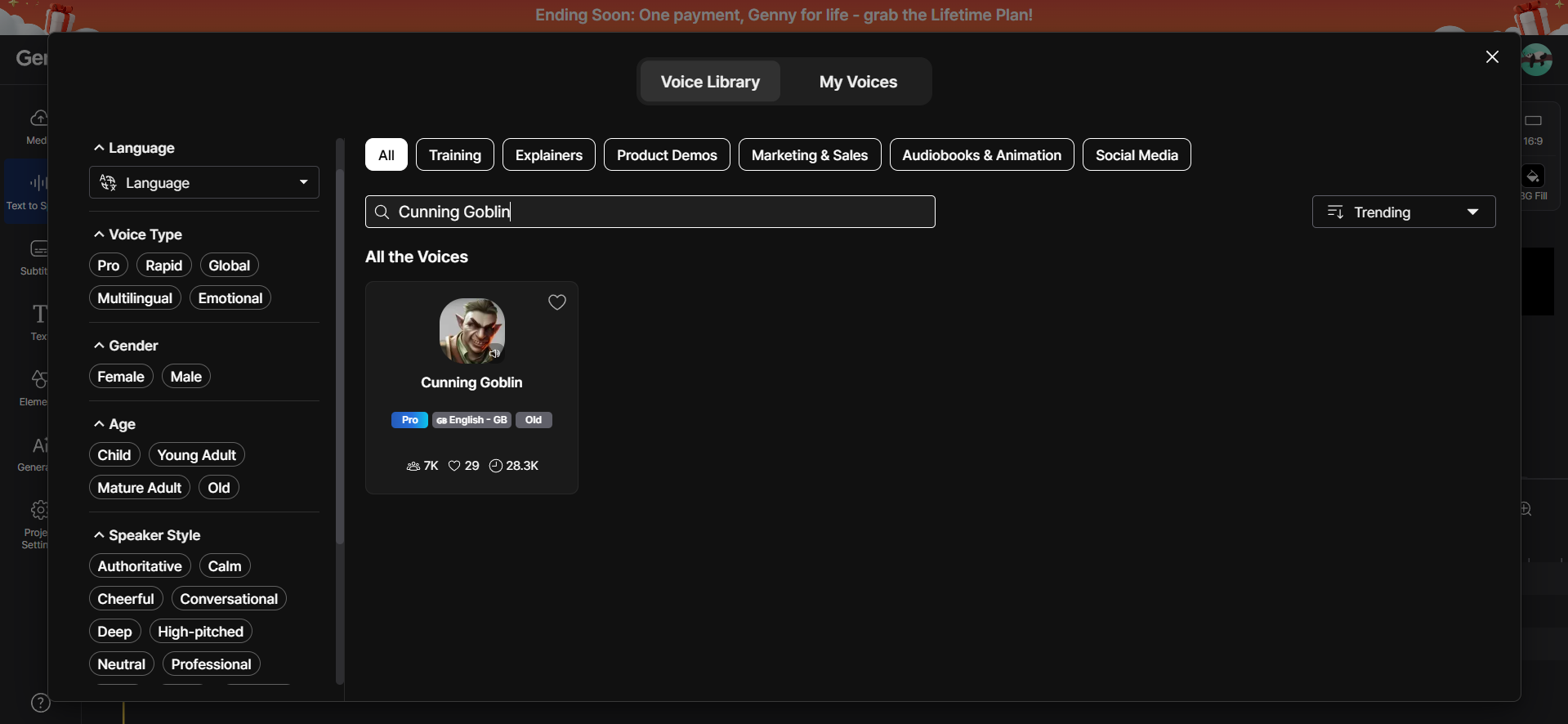1568x724 pixels.
Task: Toggle the Female gender filter
Action: [121, 377]
